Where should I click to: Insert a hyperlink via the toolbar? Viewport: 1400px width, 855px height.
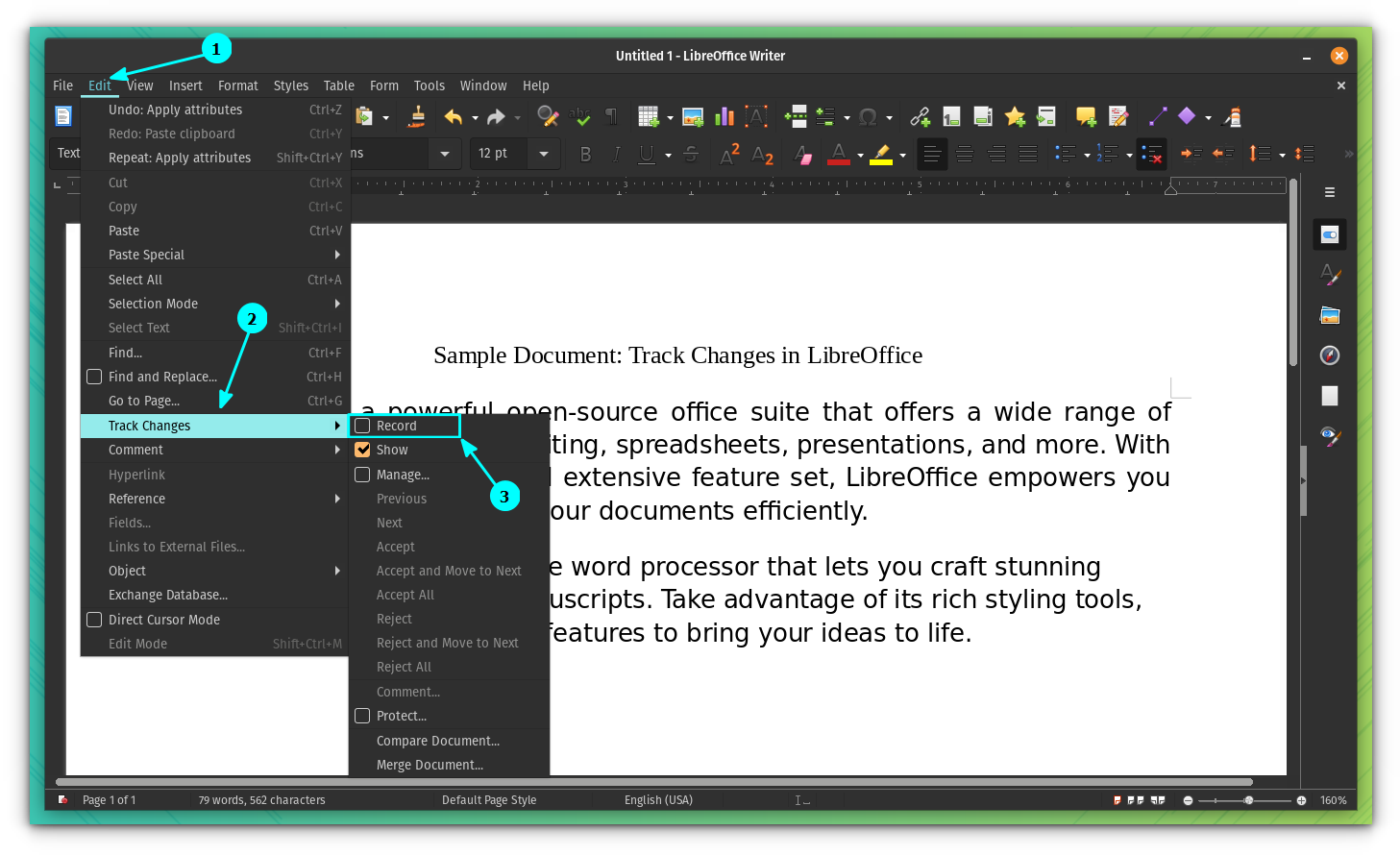(919, 115)
